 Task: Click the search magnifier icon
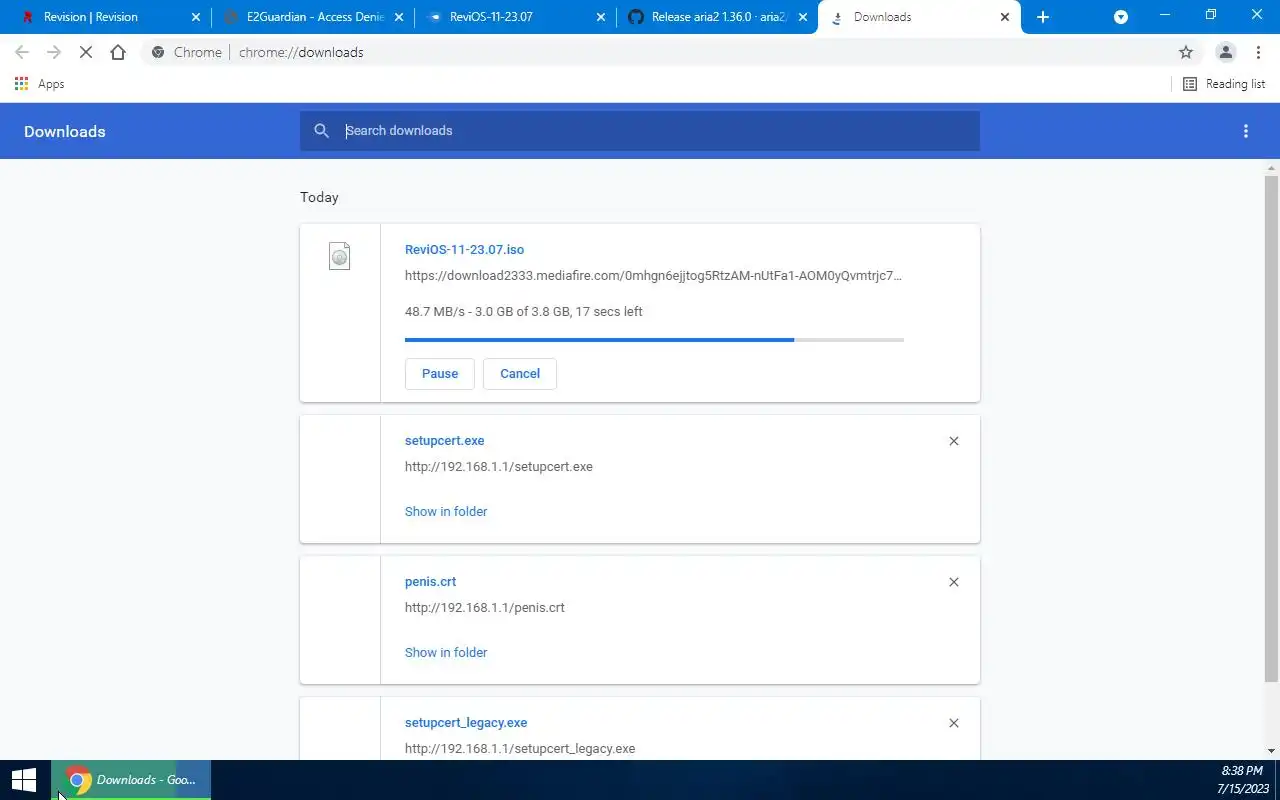click(321, 131)
